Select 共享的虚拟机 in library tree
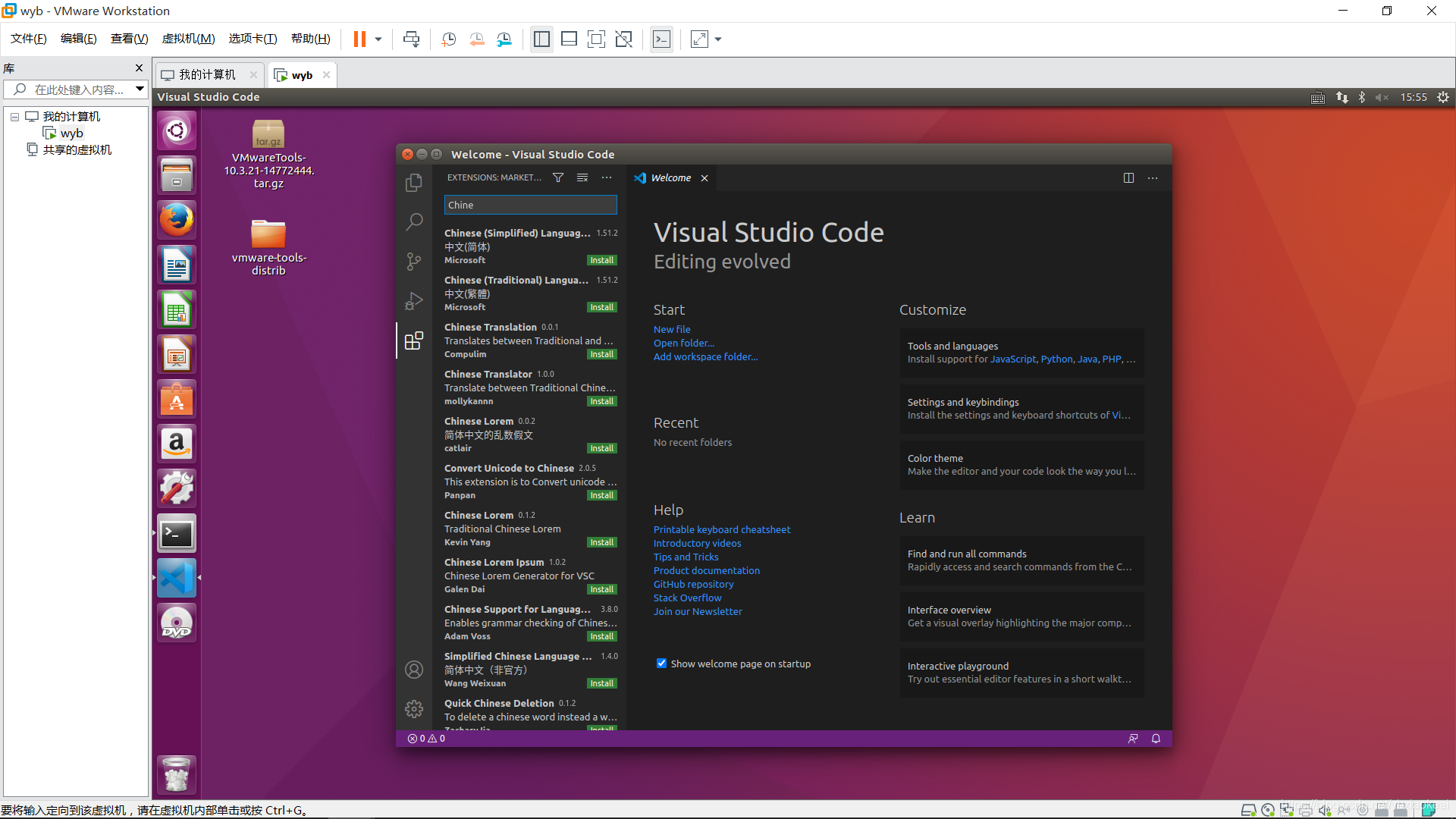Image resolution: width=1456 pixels, height=819 pixels. pyautogui.click(x=70, y=150)
